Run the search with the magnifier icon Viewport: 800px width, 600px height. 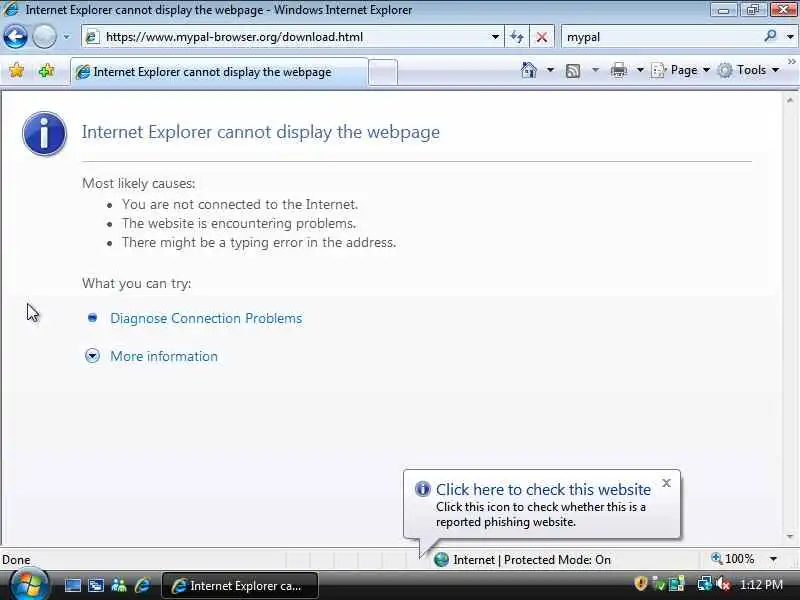(x=770, y=36)
